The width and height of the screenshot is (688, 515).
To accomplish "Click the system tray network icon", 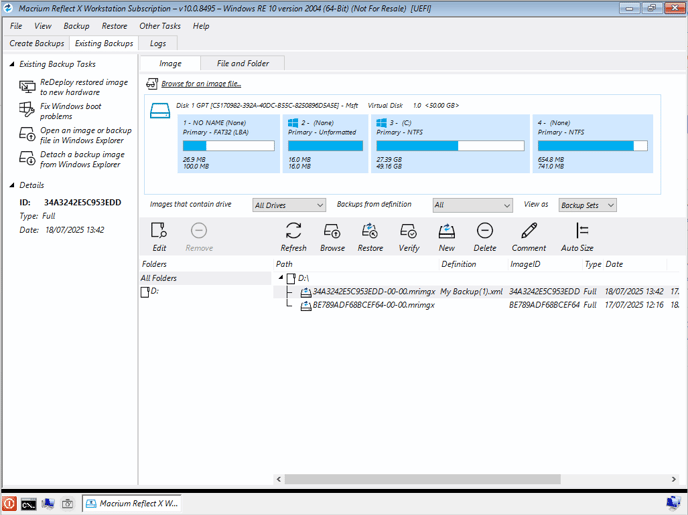I will [673, 504].
